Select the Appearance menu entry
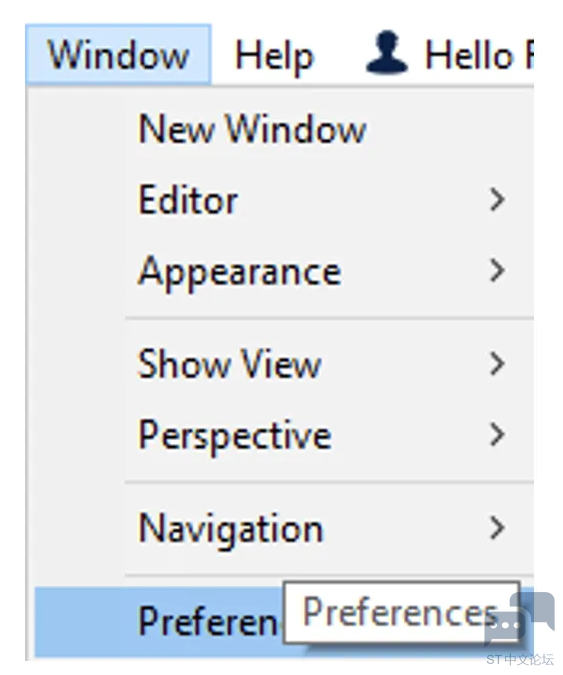This screenshot has height=675, width=563. [285, 271]
